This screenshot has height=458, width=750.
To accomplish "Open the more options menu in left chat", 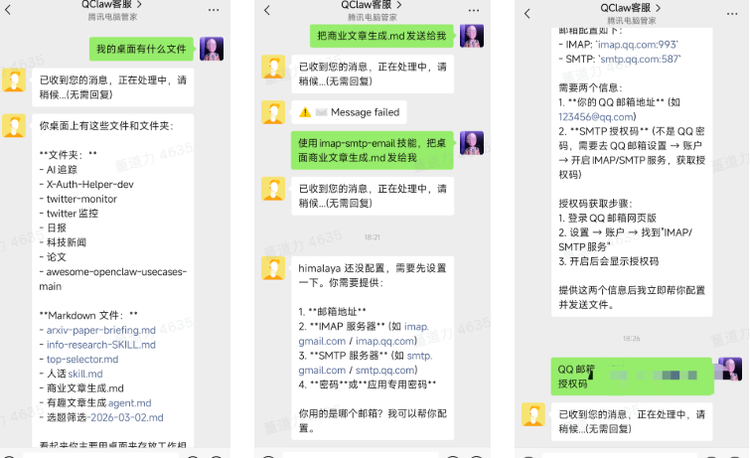I will 214,9.
